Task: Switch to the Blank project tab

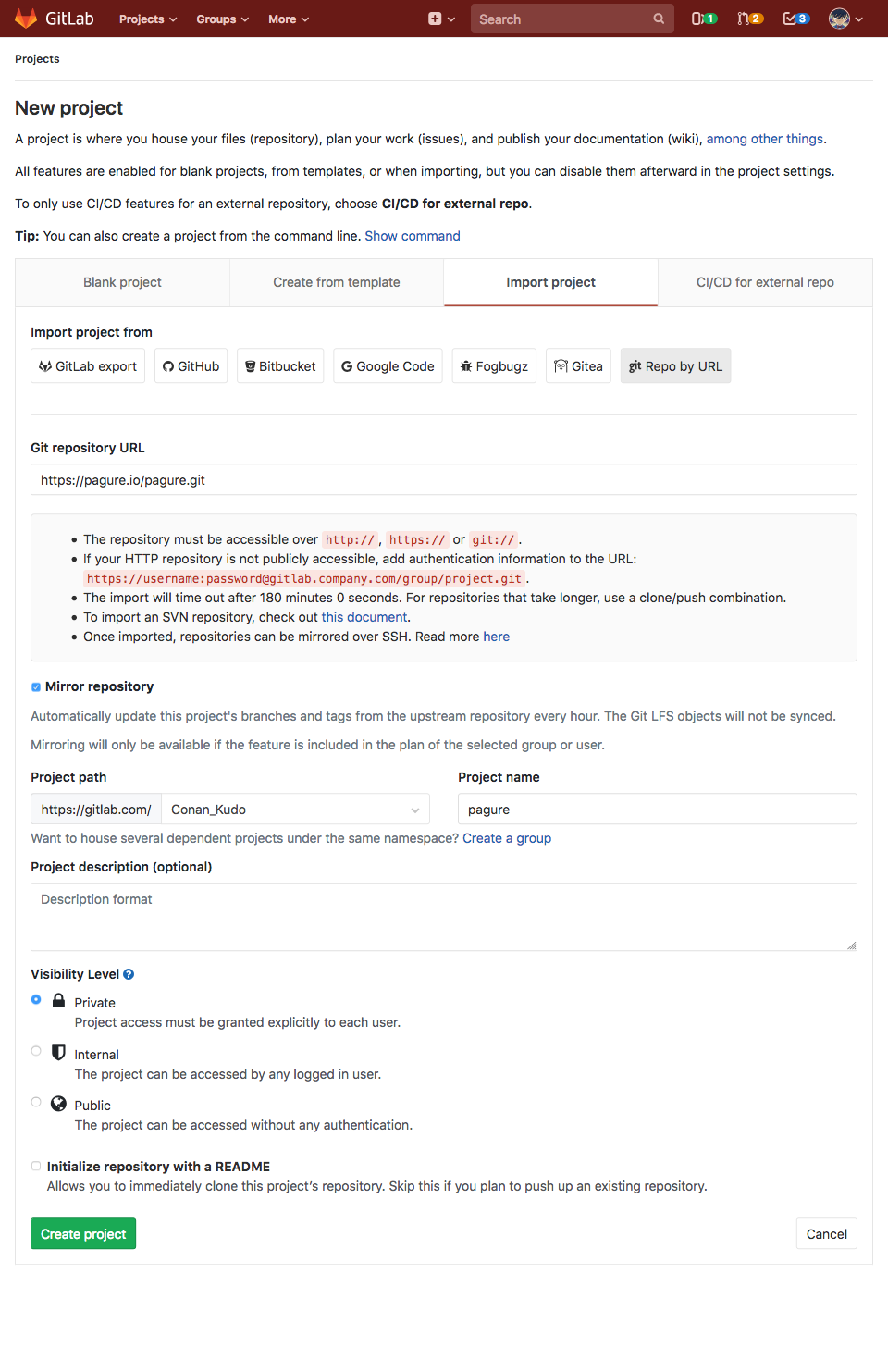Action: coord(122,282)
